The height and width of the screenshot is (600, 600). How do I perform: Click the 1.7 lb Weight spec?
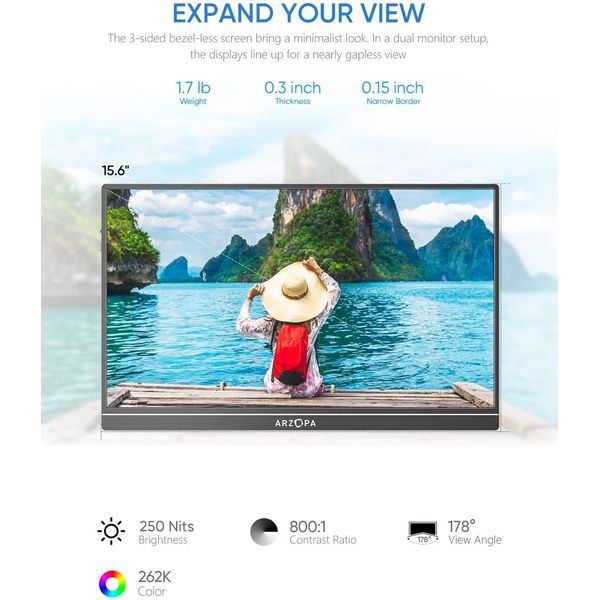click(x=193, y=92)
